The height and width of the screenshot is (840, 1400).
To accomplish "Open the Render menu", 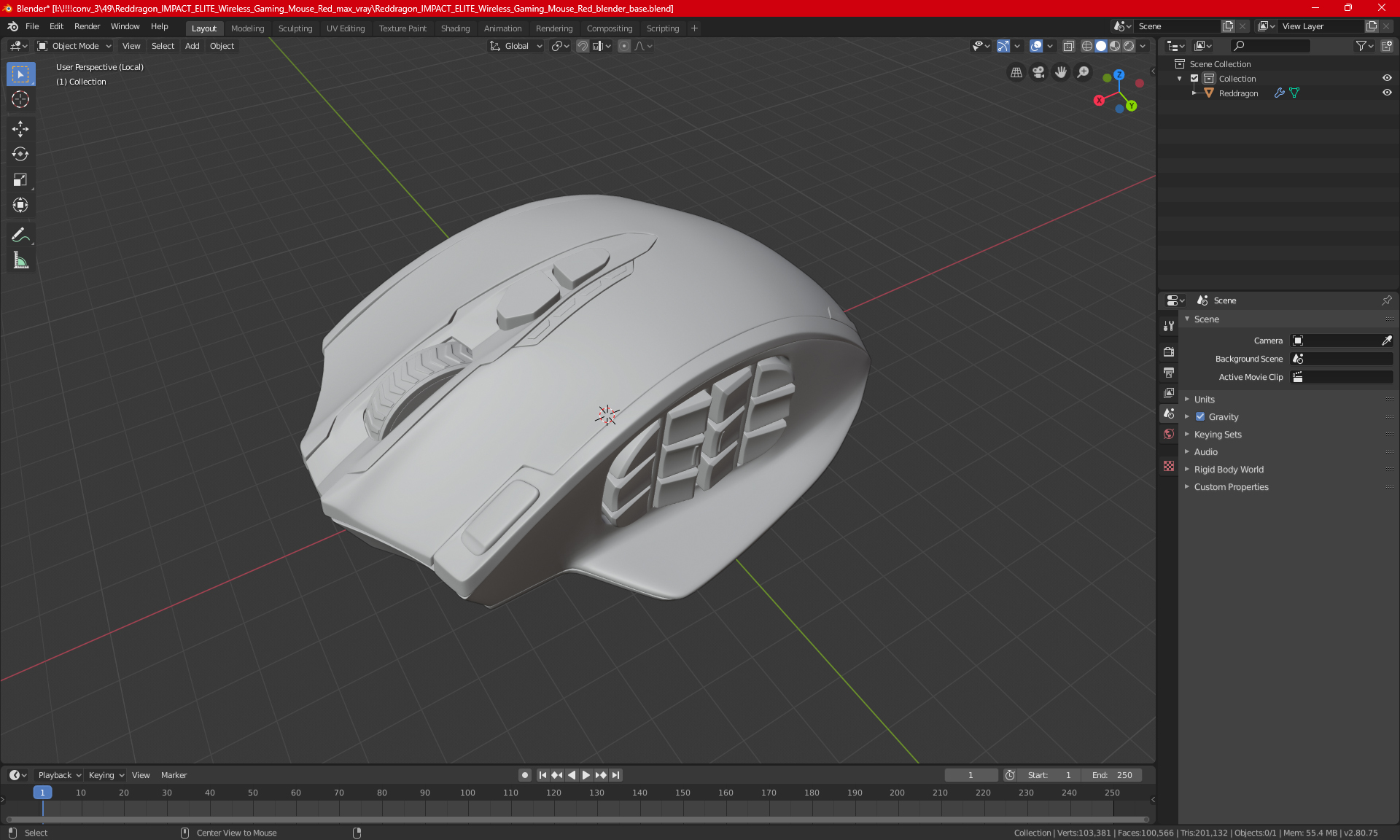I will [87, 26].
